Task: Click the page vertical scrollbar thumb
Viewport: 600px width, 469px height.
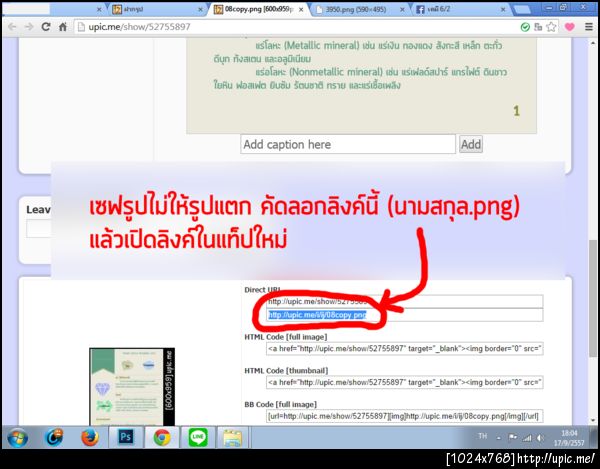Action: [x=593, y=298]
